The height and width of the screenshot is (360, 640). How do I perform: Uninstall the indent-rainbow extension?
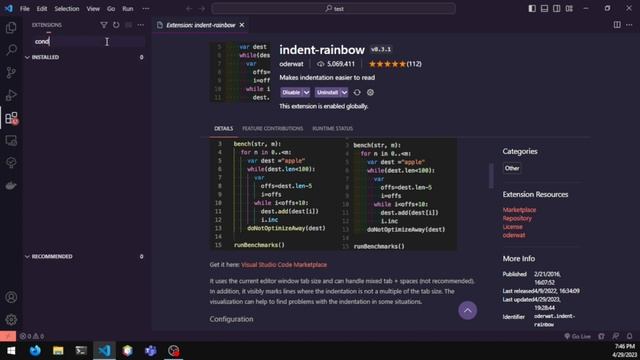(x=327, y=93)
